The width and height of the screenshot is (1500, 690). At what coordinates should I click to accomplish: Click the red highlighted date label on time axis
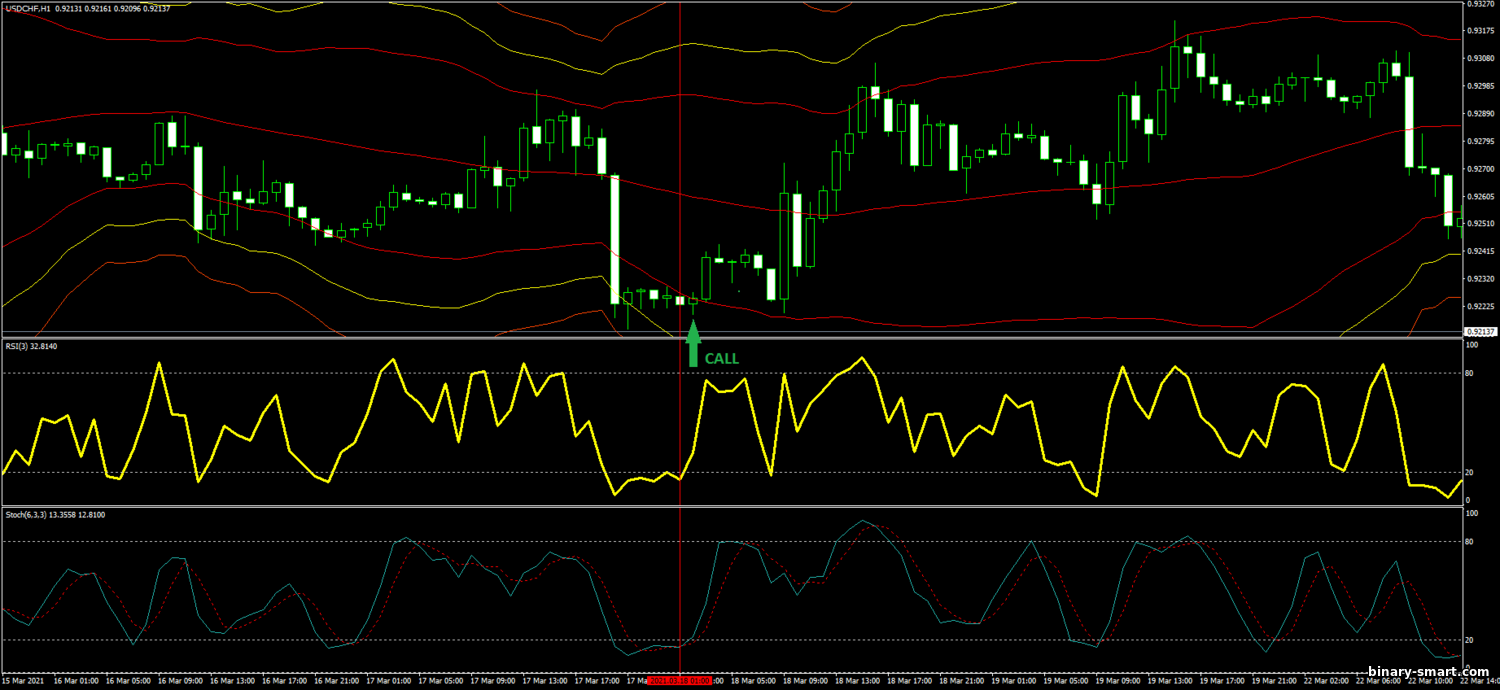click(x=680, y=681)
